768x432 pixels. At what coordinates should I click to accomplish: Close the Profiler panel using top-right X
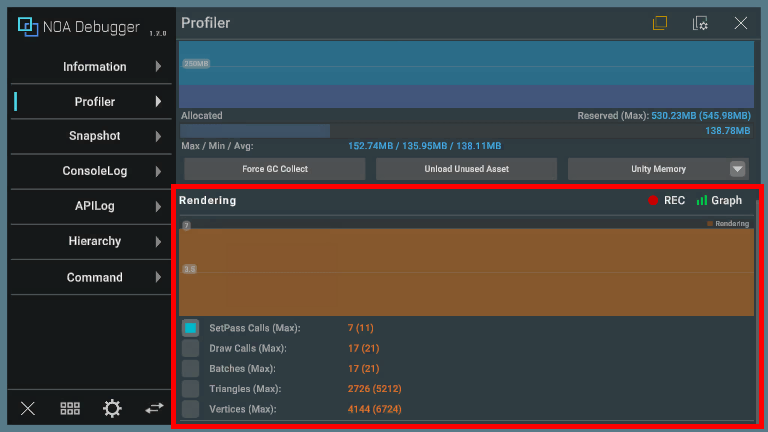tap(741, 23)
